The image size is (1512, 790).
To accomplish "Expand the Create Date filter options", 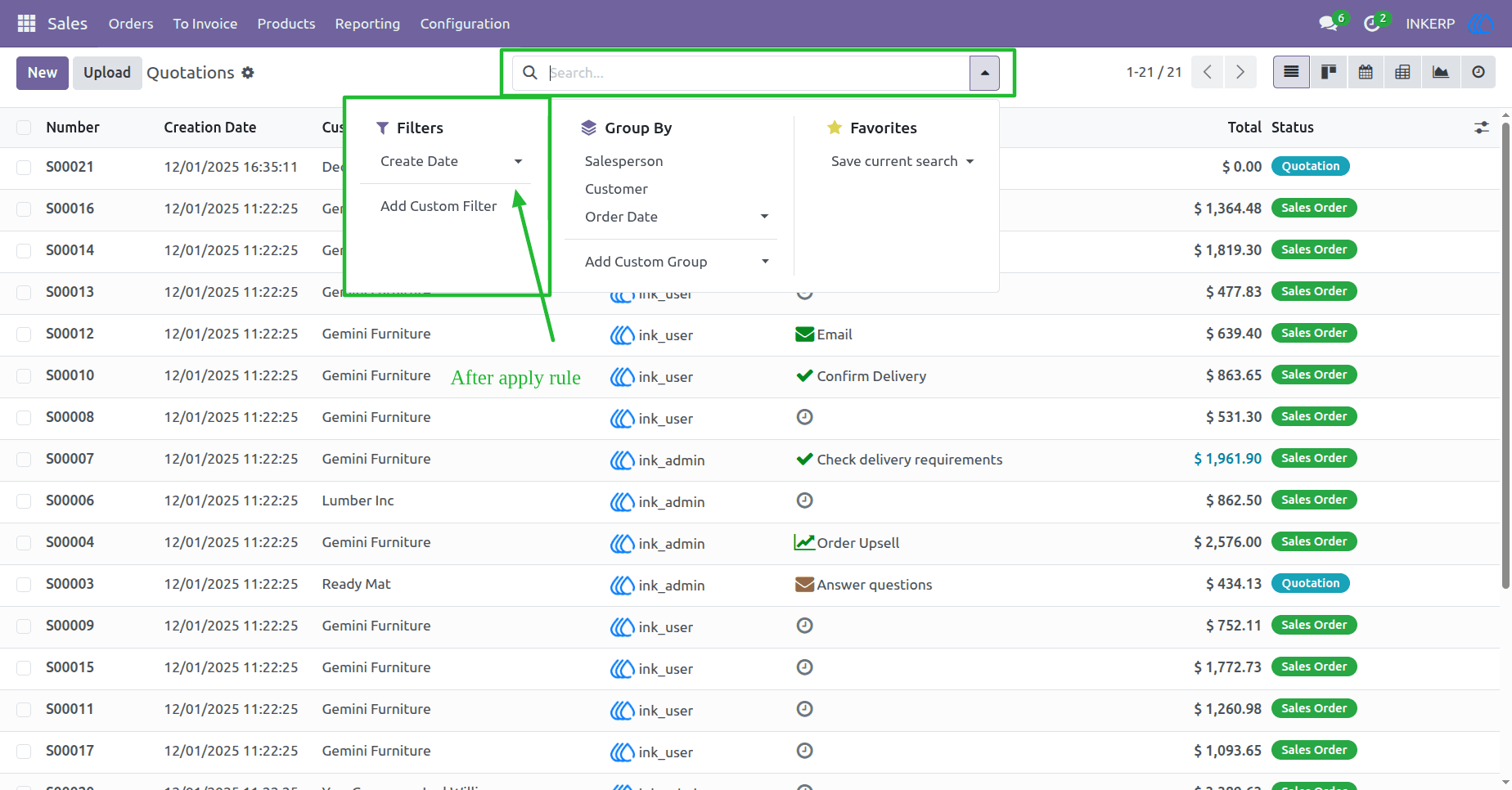I will (518, 162).
